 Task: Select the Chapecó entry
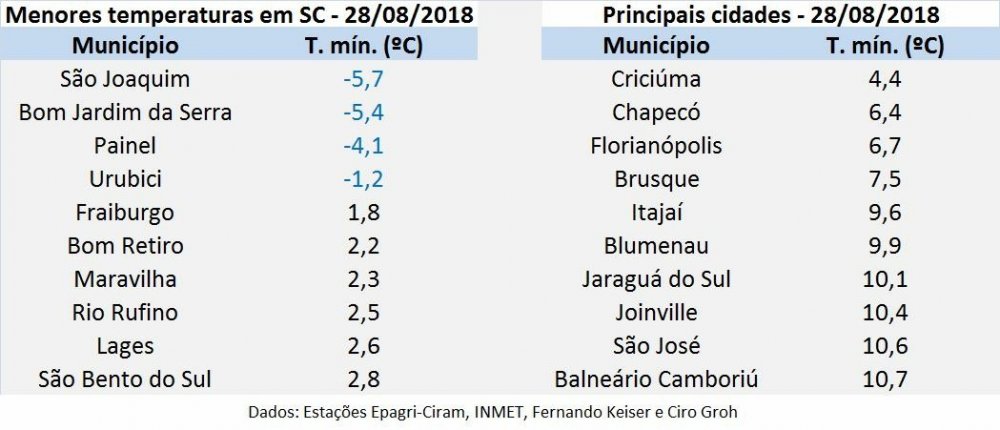(656, 112)
